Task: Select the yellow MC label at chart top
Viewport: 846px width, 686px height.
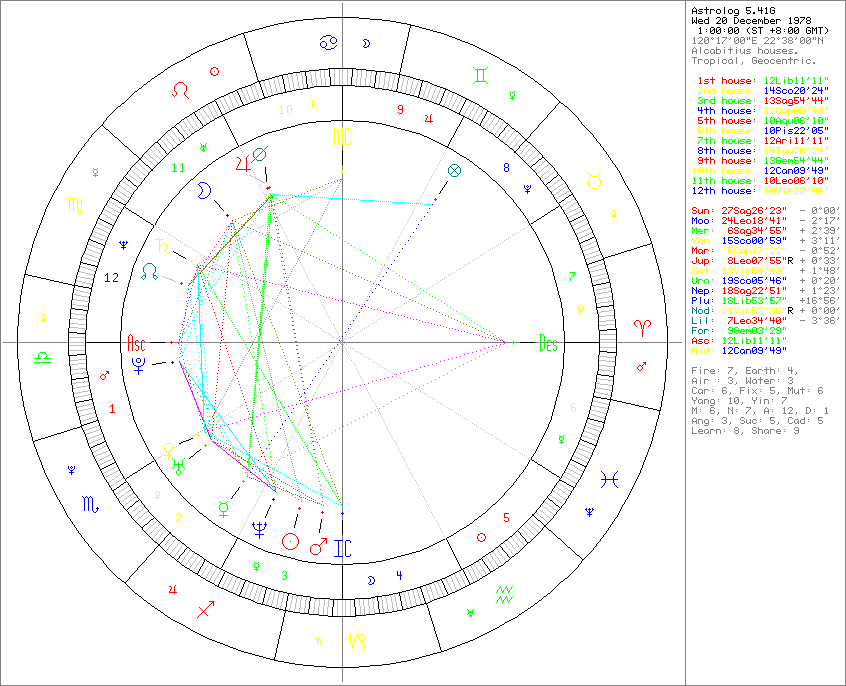Action: click(x=340, y=135)
